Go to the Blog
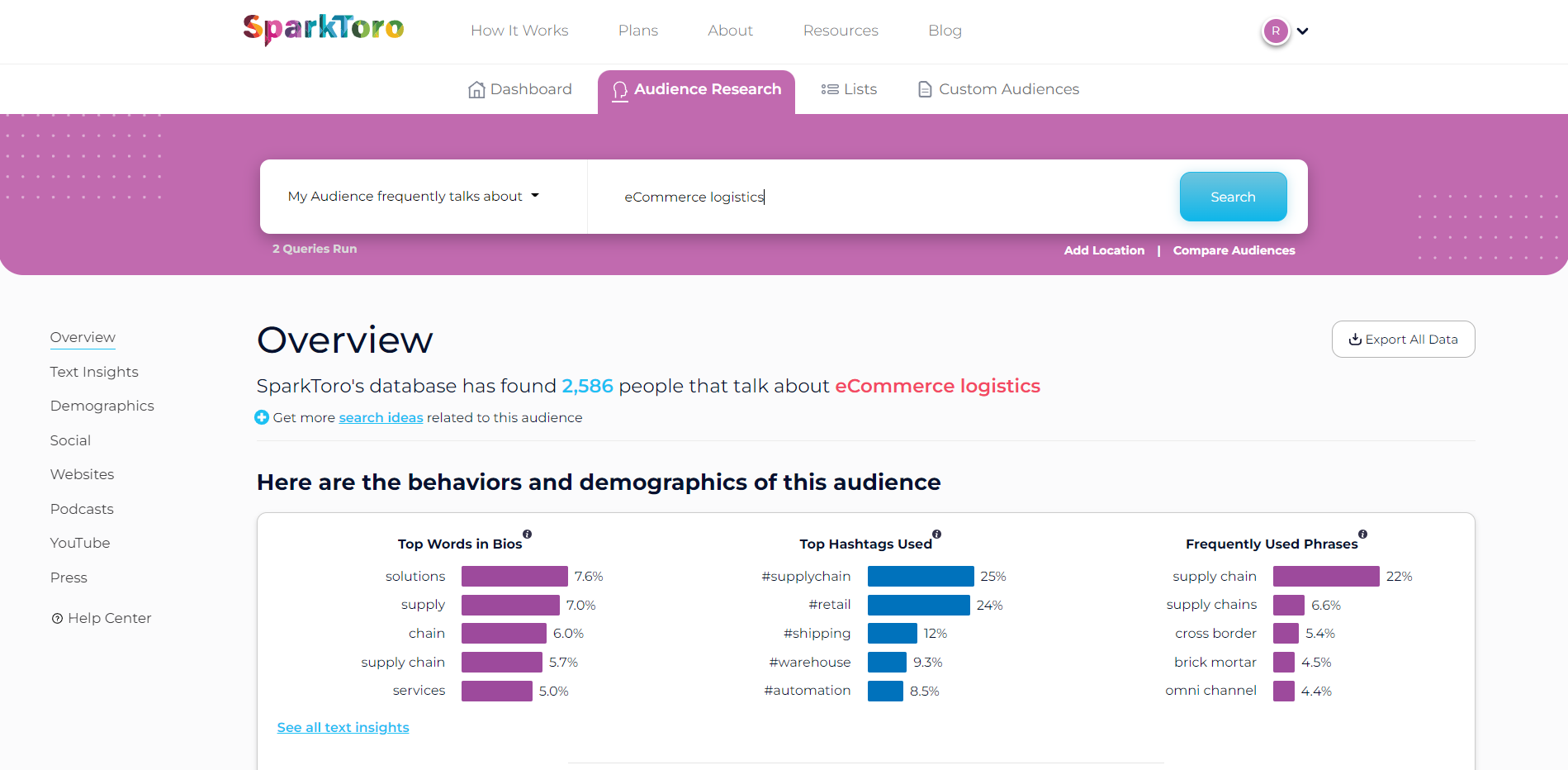 pyautogui.click(x=945, y=31)
